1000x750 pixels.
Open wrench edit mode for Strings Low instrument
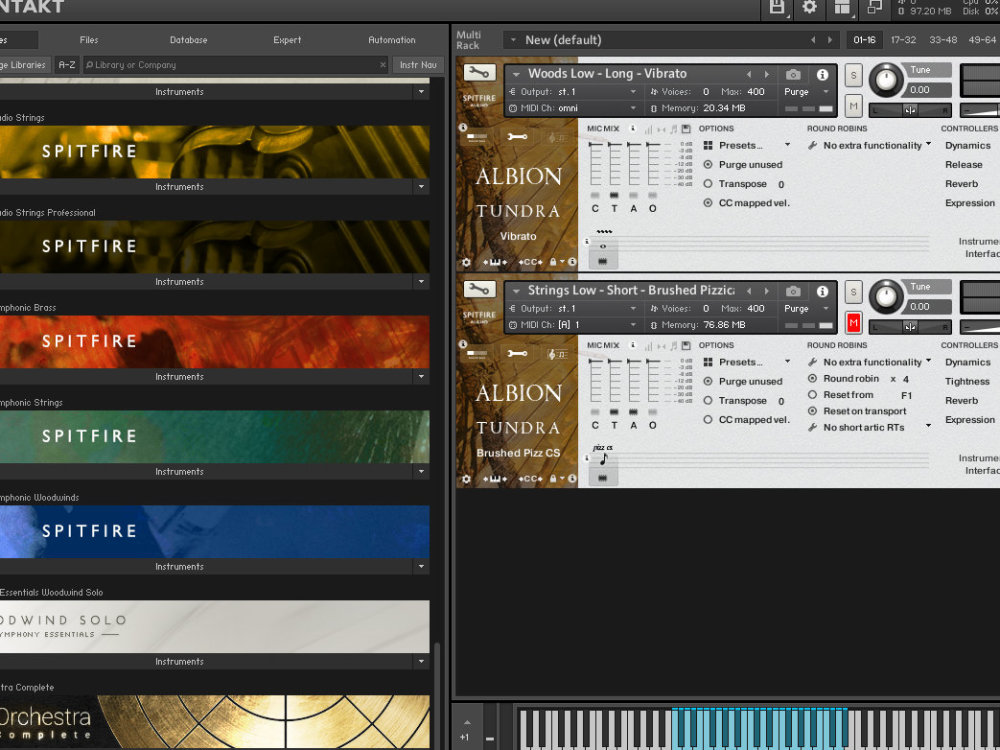479,290
